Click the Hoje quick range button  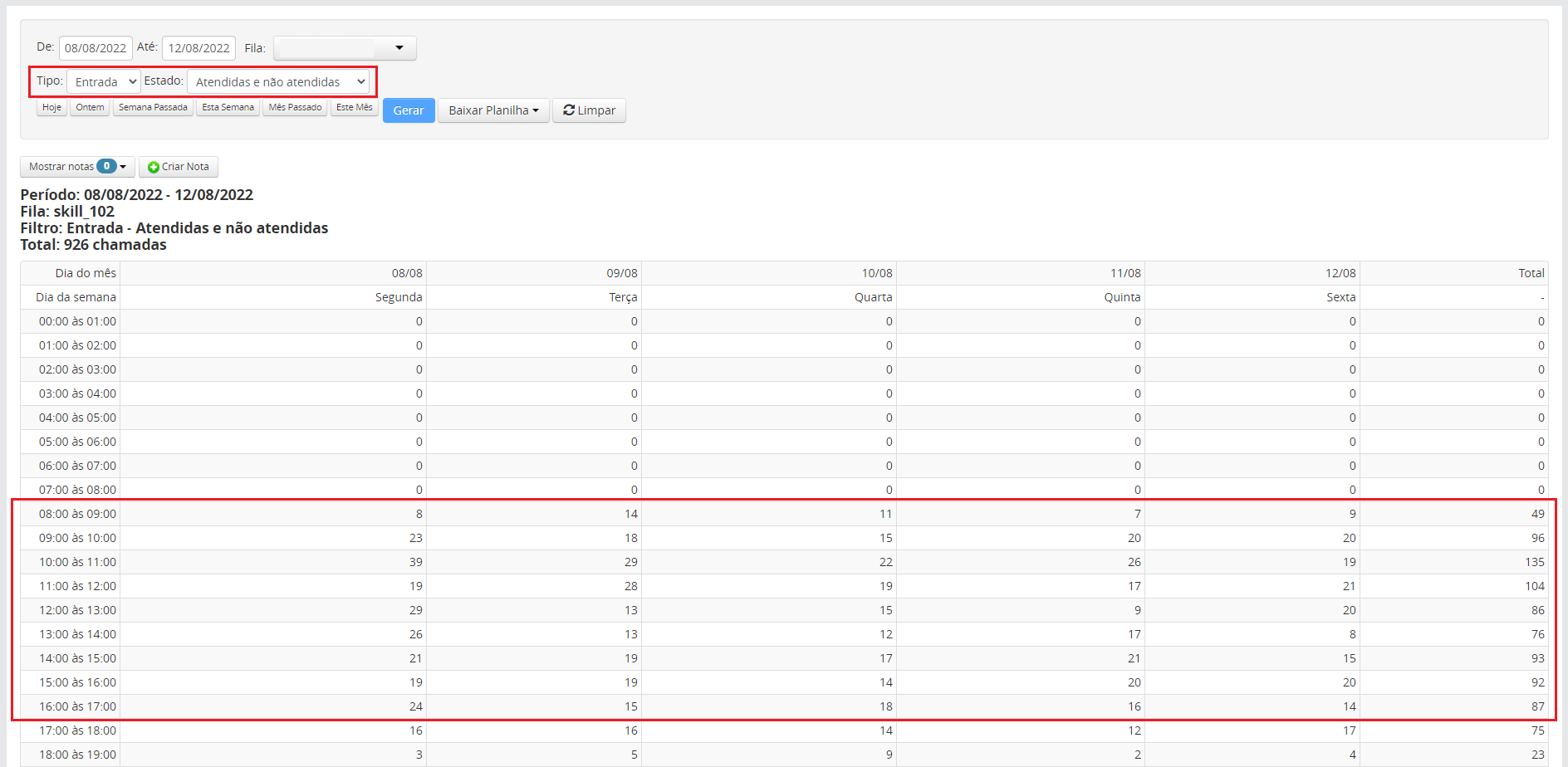click(x=51, y=107)
